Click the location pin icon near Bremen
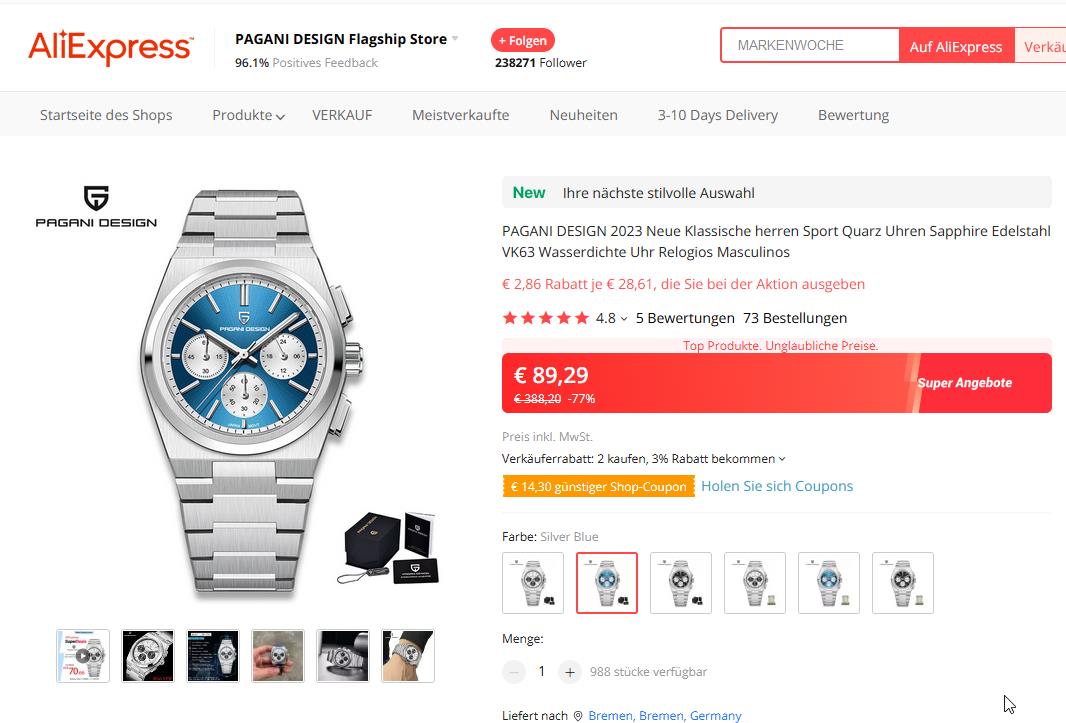 pyautogui.click(x=577, y=716)
